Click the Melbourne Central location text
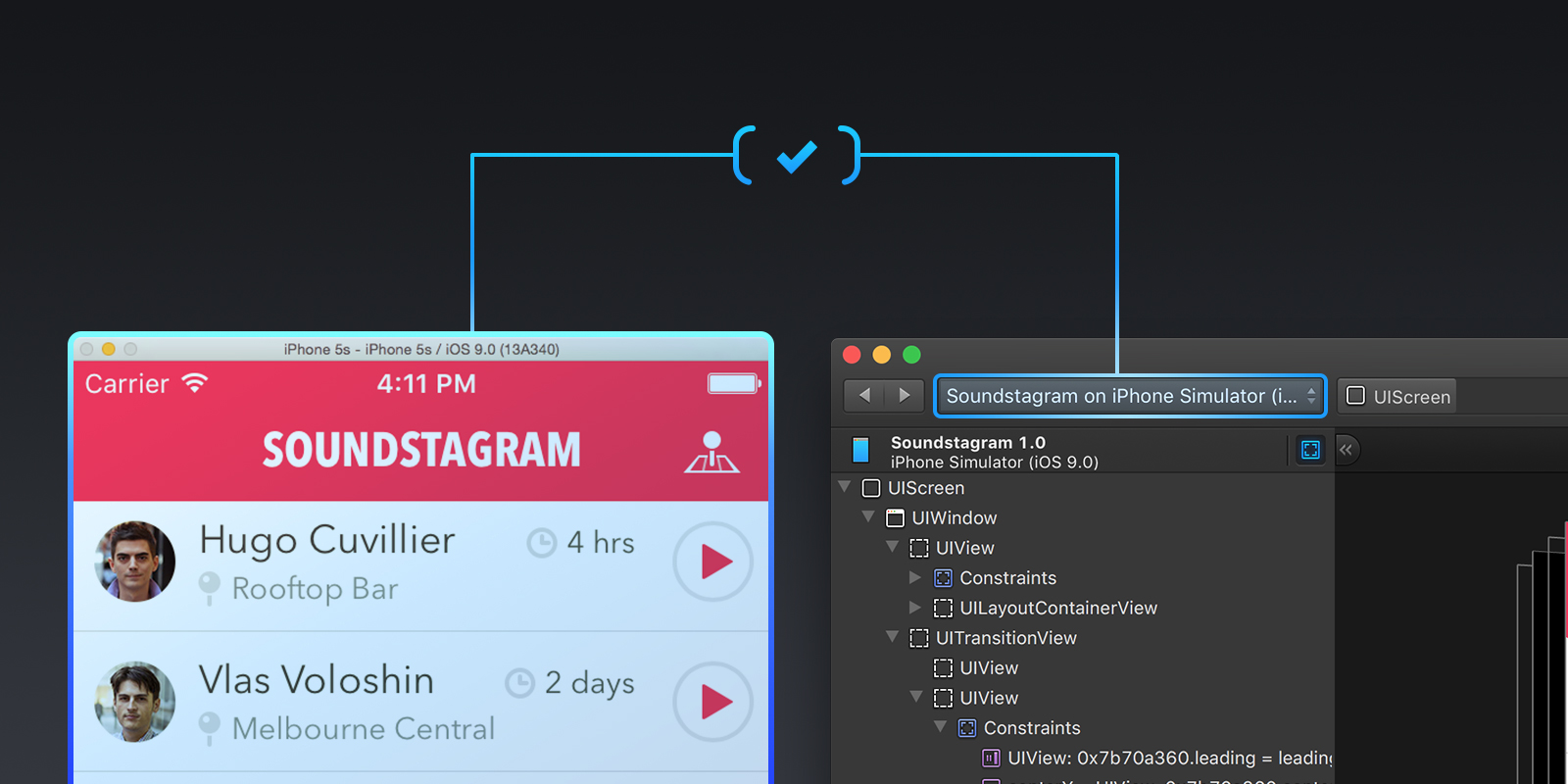 [x=364, y=729]
